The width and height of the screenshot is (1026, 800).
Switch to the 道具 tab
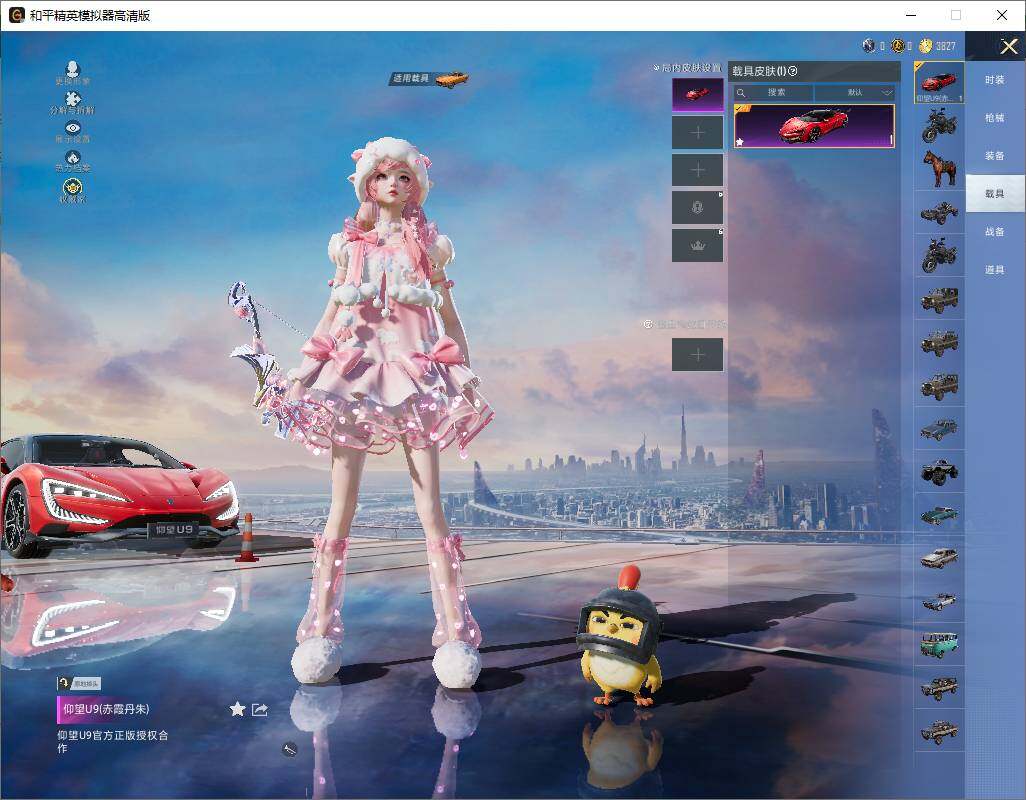995,270
